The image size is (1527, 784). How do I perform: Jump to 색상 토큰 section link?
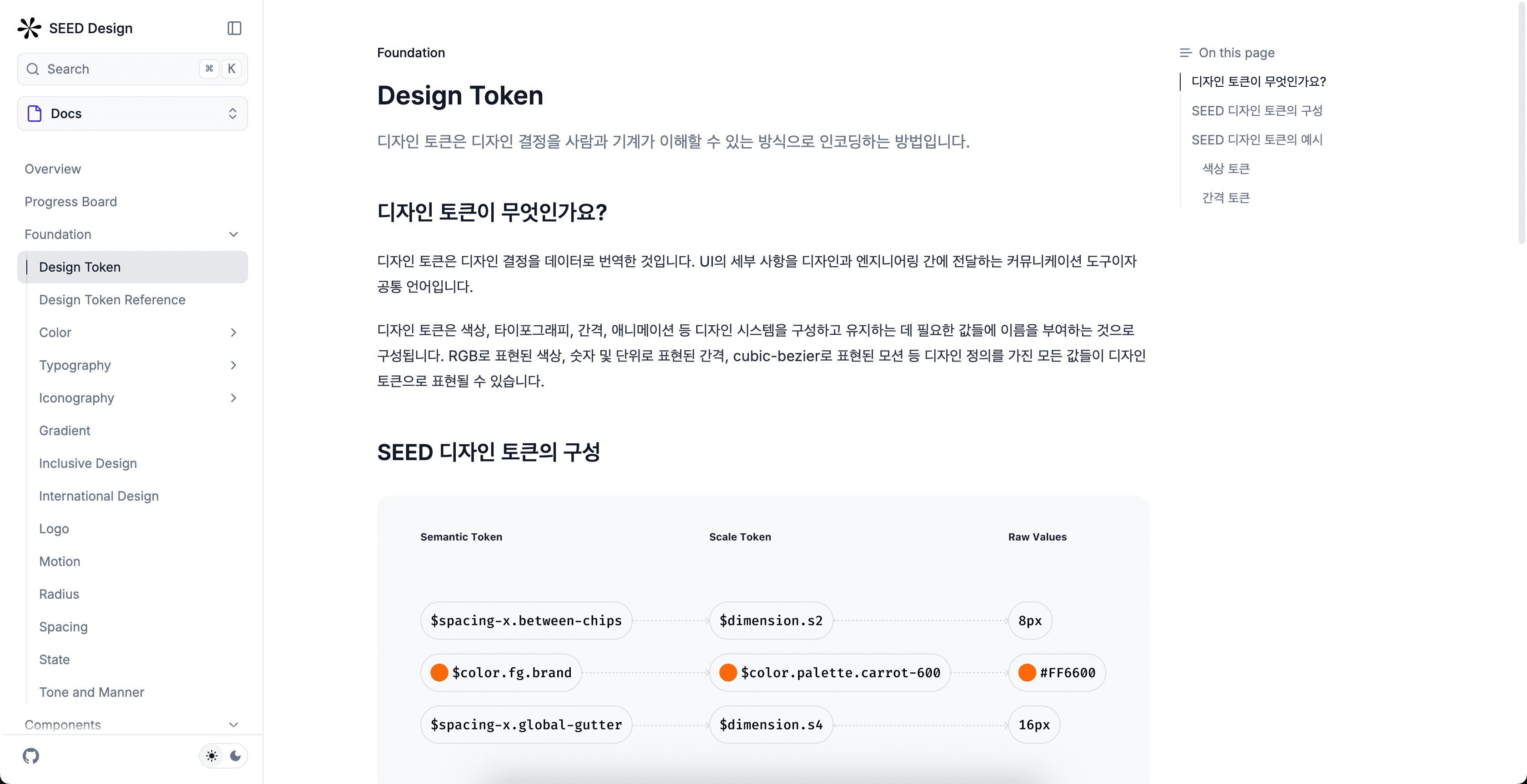(1225, 169)
